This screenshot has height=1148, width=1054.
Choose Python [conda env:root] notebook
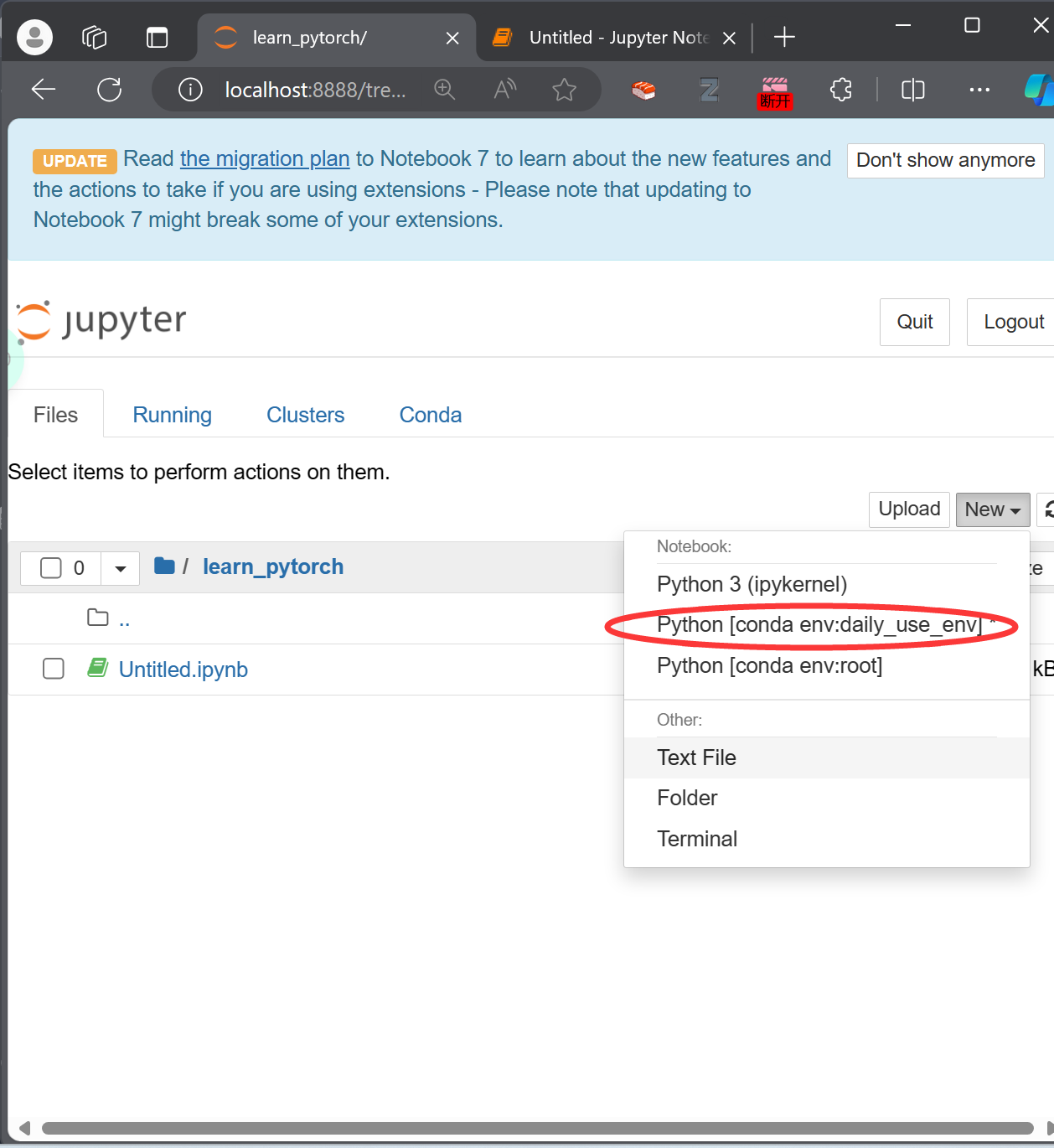click(x=827, y=666)
